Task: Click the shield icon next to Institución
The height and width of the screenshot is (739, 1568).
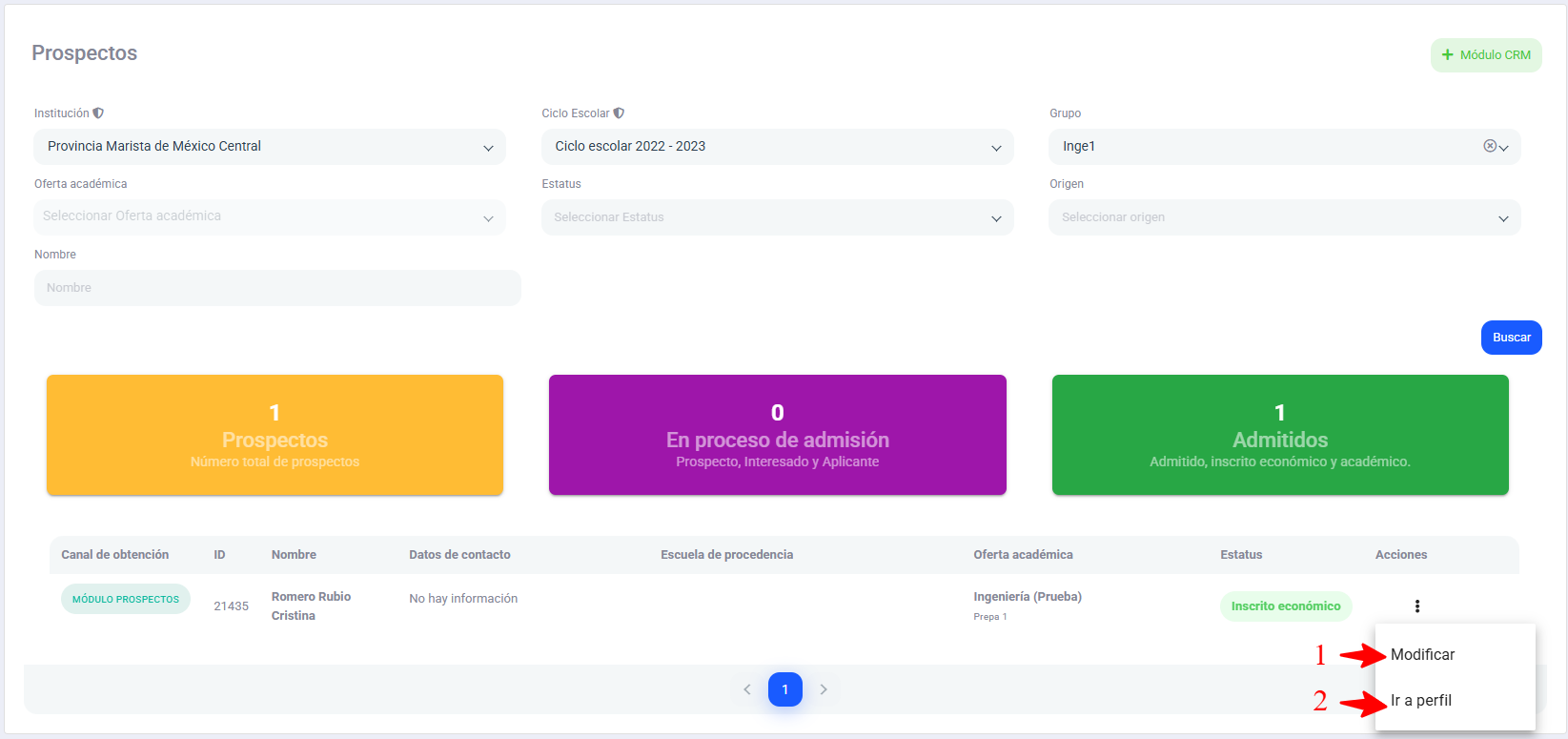Action: tap(98, 113)
